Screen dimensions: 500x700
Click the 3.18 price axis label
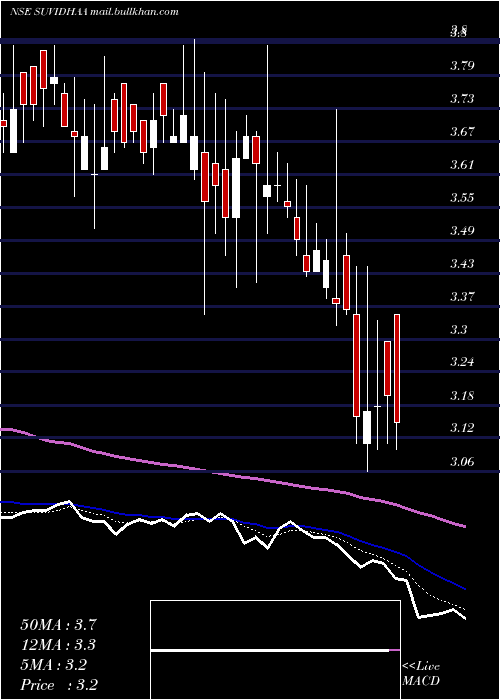pyautogui.click(x=462, y=396)
